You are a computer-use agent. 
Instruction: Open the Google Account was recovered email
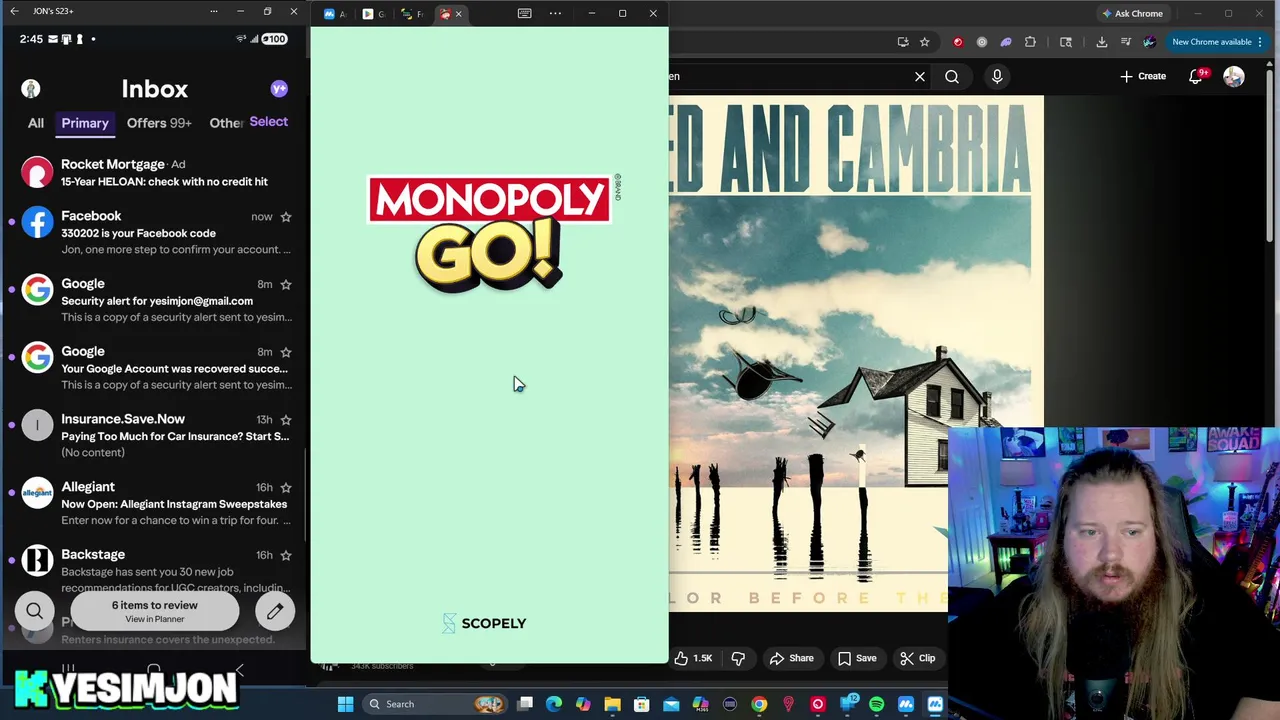[x=155, y=368]
